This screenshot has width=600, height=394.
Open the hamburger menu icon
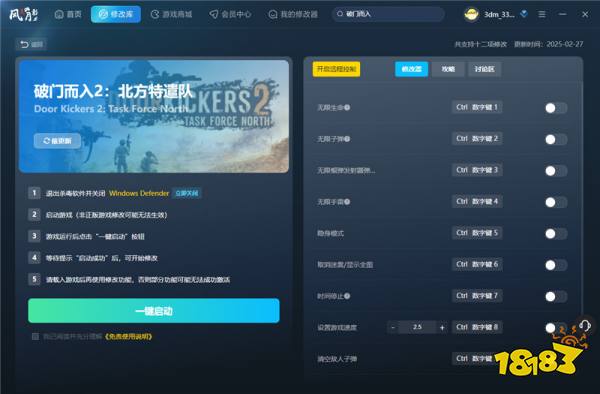pyautogui.click(x=542, y=14)
